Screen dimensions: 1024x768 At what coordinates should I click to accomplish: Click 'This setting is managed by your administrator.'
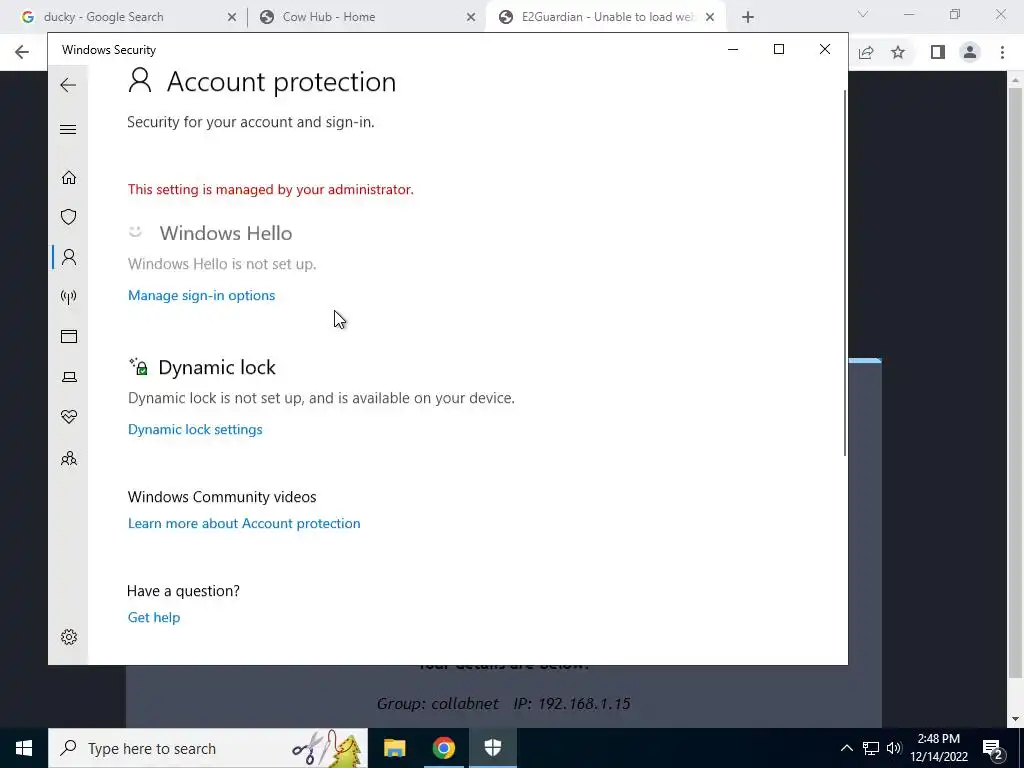[270, 189]
